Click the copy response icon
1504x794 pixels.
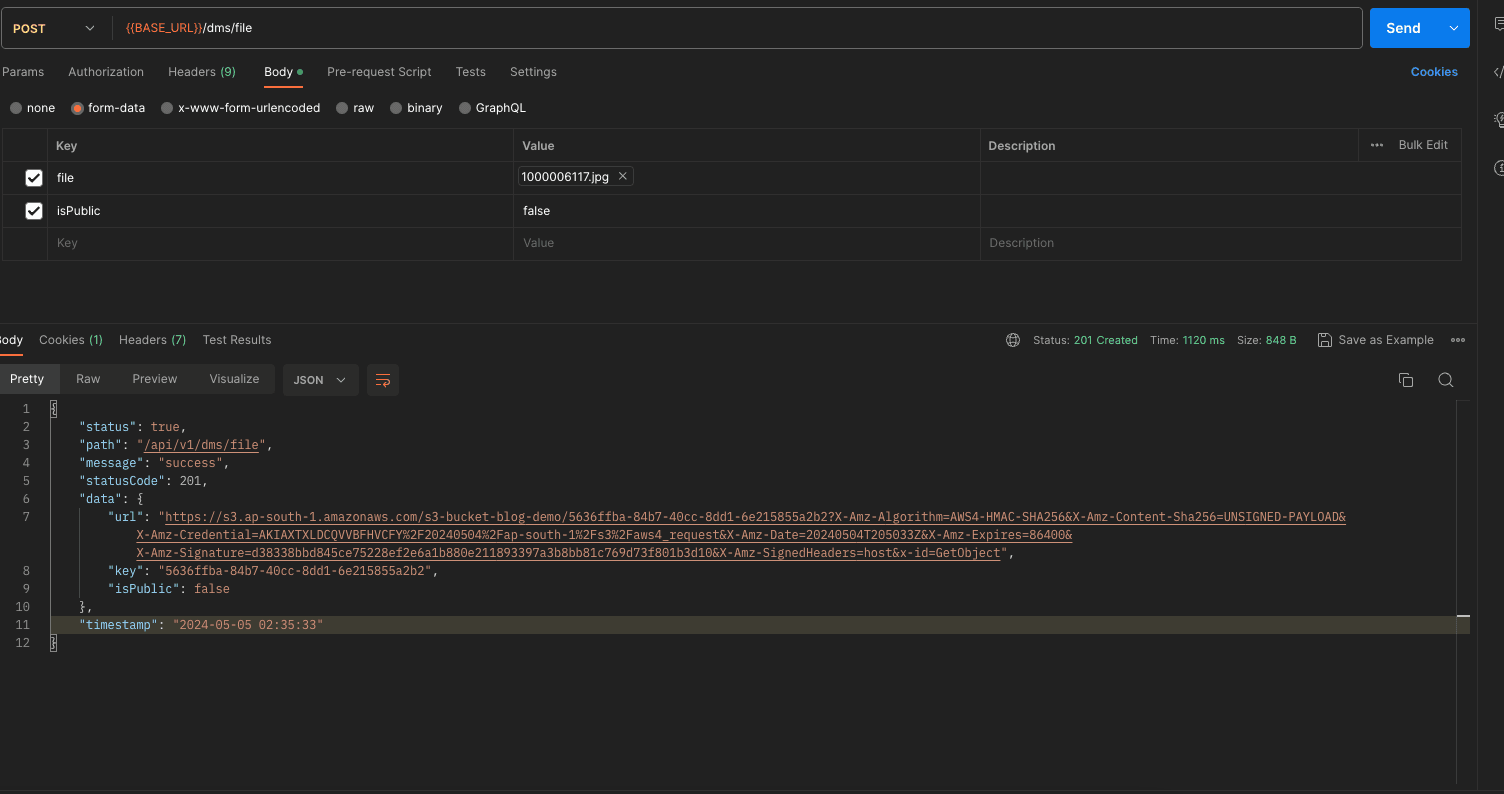click(x=1405, y=380)
